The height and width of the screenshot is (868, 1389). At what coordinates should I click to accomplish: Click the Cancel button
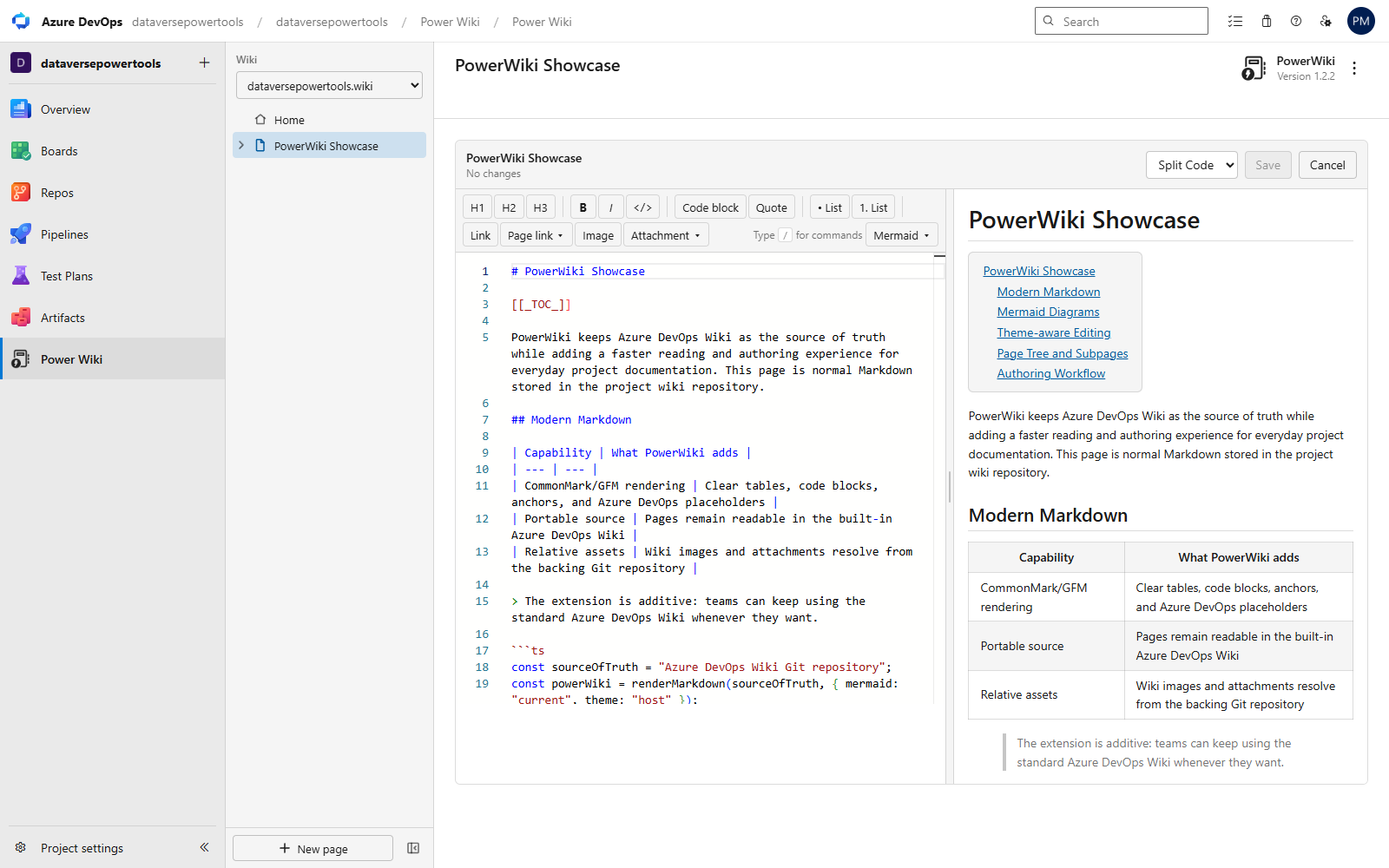[1327, 165]
